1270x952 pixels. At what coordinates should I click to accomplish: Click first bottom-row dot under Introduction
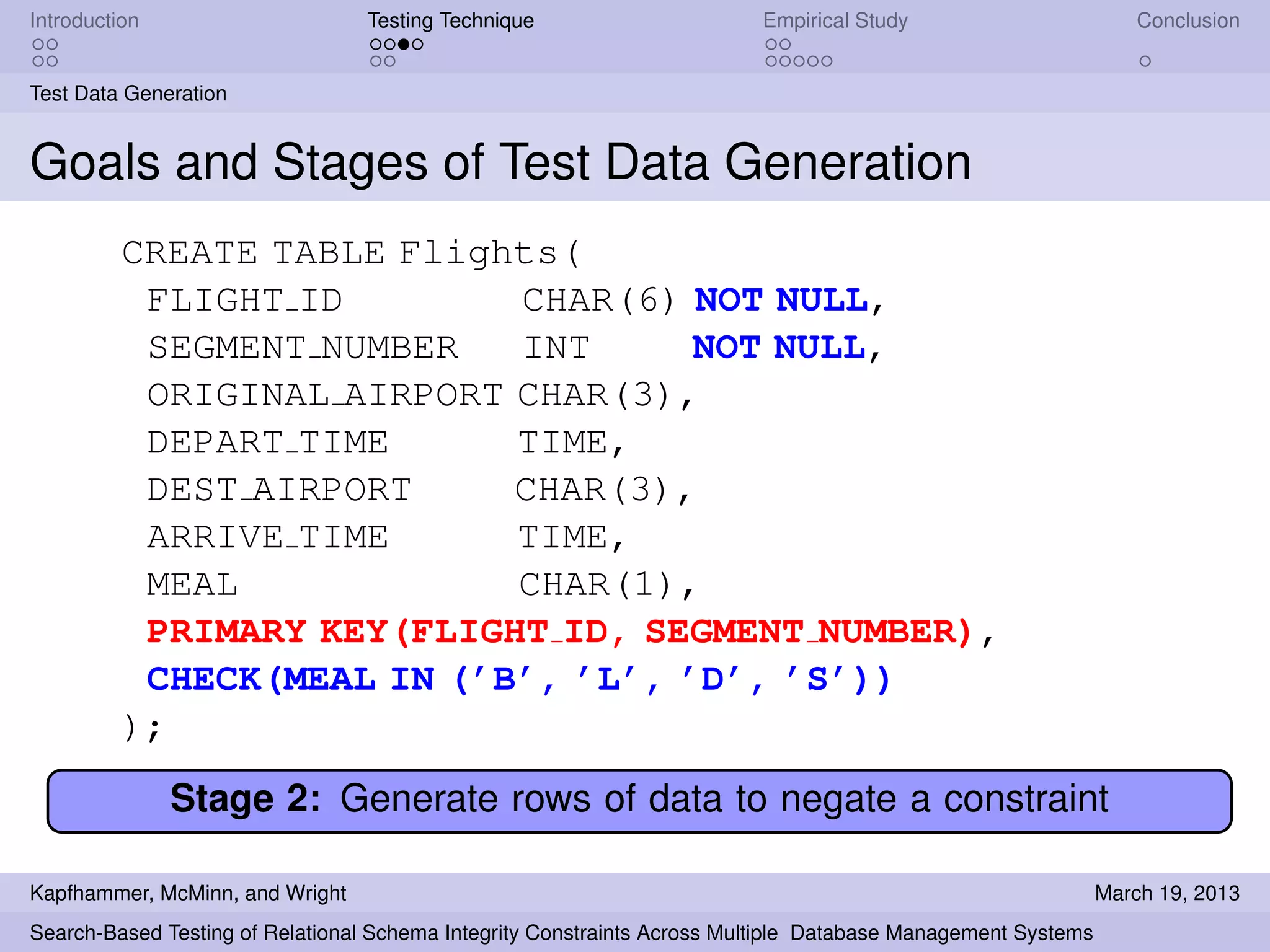point(38,61)
